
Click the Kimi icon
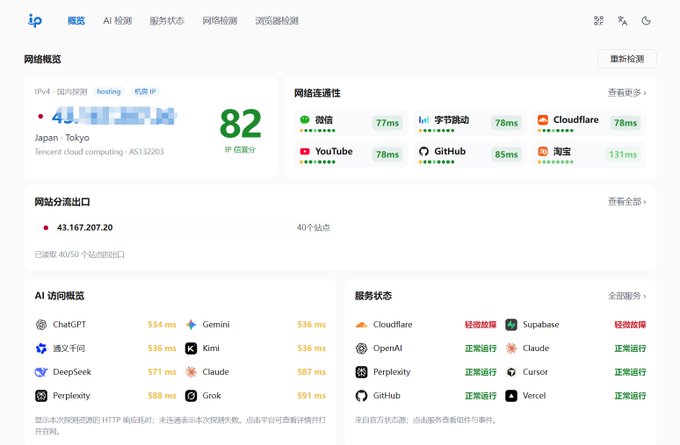coord(191,348)
